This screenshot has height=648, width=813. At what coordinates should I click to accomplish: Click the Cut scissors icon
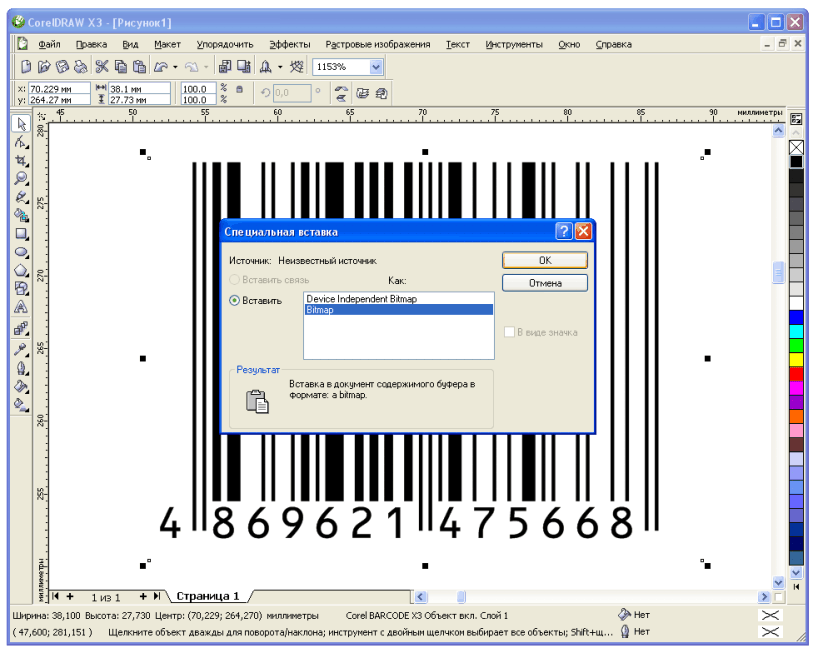(x=102, y=66)
